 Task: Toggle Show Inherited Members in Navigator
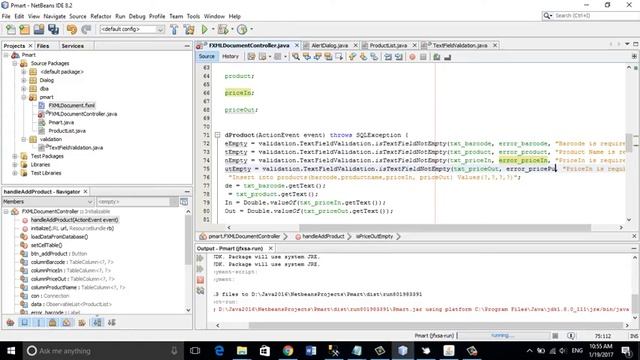(x=10, y=322)
